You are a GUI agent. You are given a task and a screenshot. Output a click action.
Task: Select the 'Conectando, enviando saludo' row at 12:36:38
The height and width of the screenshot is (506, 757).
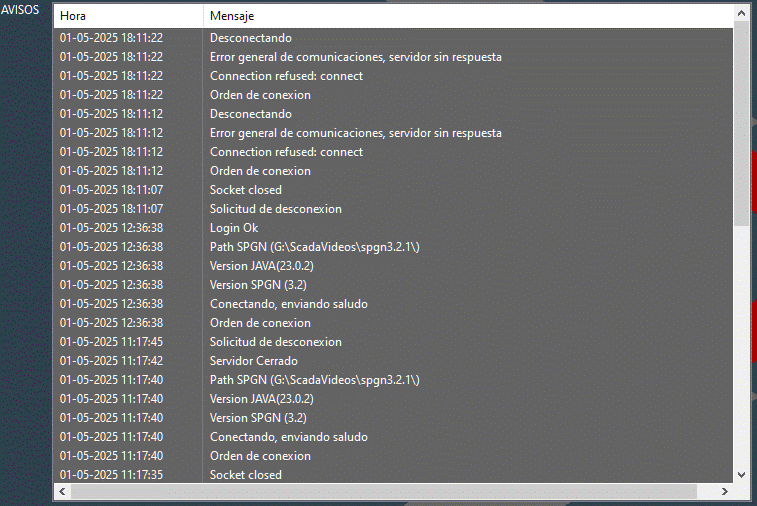coord(393,304)
